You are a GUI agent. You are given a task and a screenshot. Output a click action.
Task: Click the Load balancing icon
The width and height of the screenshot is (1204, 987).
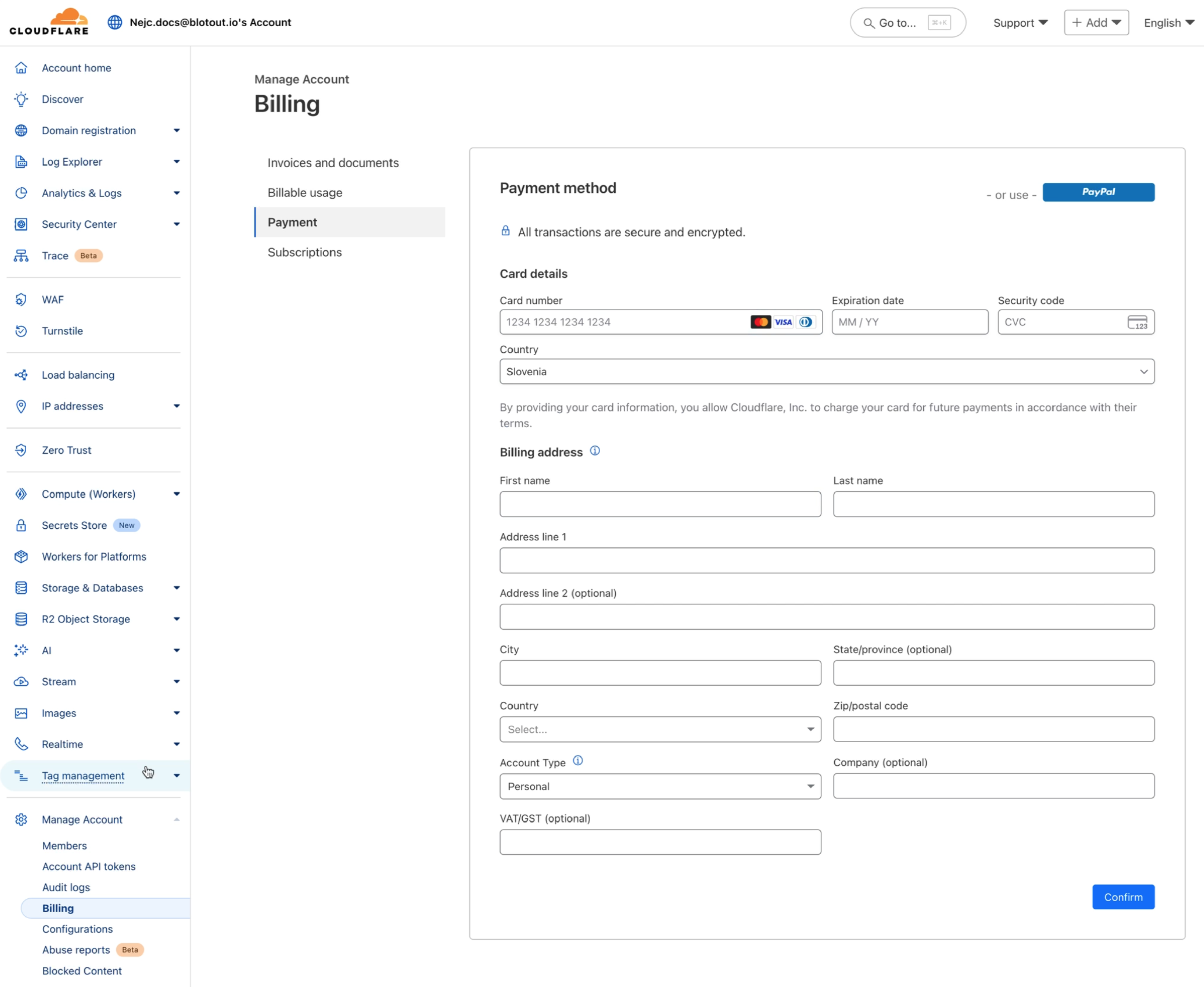21,375
